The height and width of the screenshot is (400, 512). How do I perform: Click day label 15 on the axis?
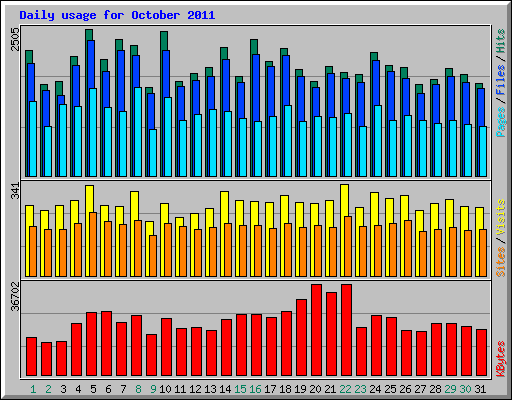(240, 389)
